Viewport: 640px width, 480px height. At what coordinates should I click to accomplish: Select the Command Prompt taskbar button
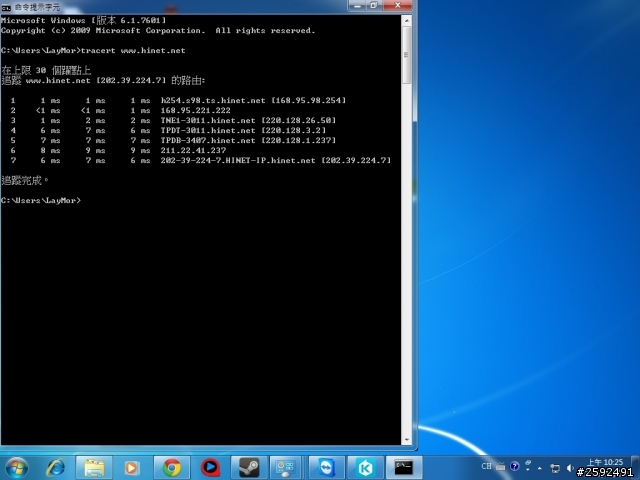click(404, 468)
